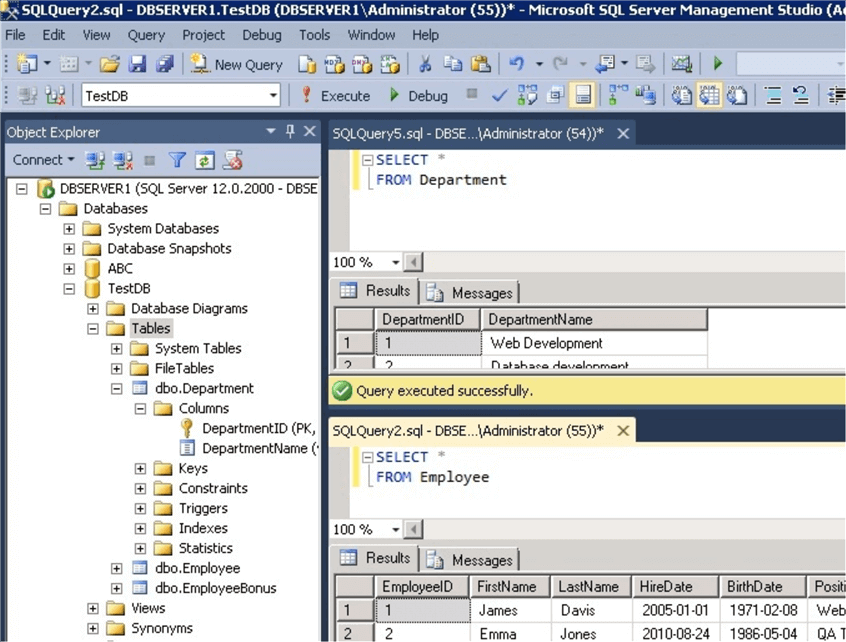Open the Connect dropdown in Object Explorer

tap(43, 160)
